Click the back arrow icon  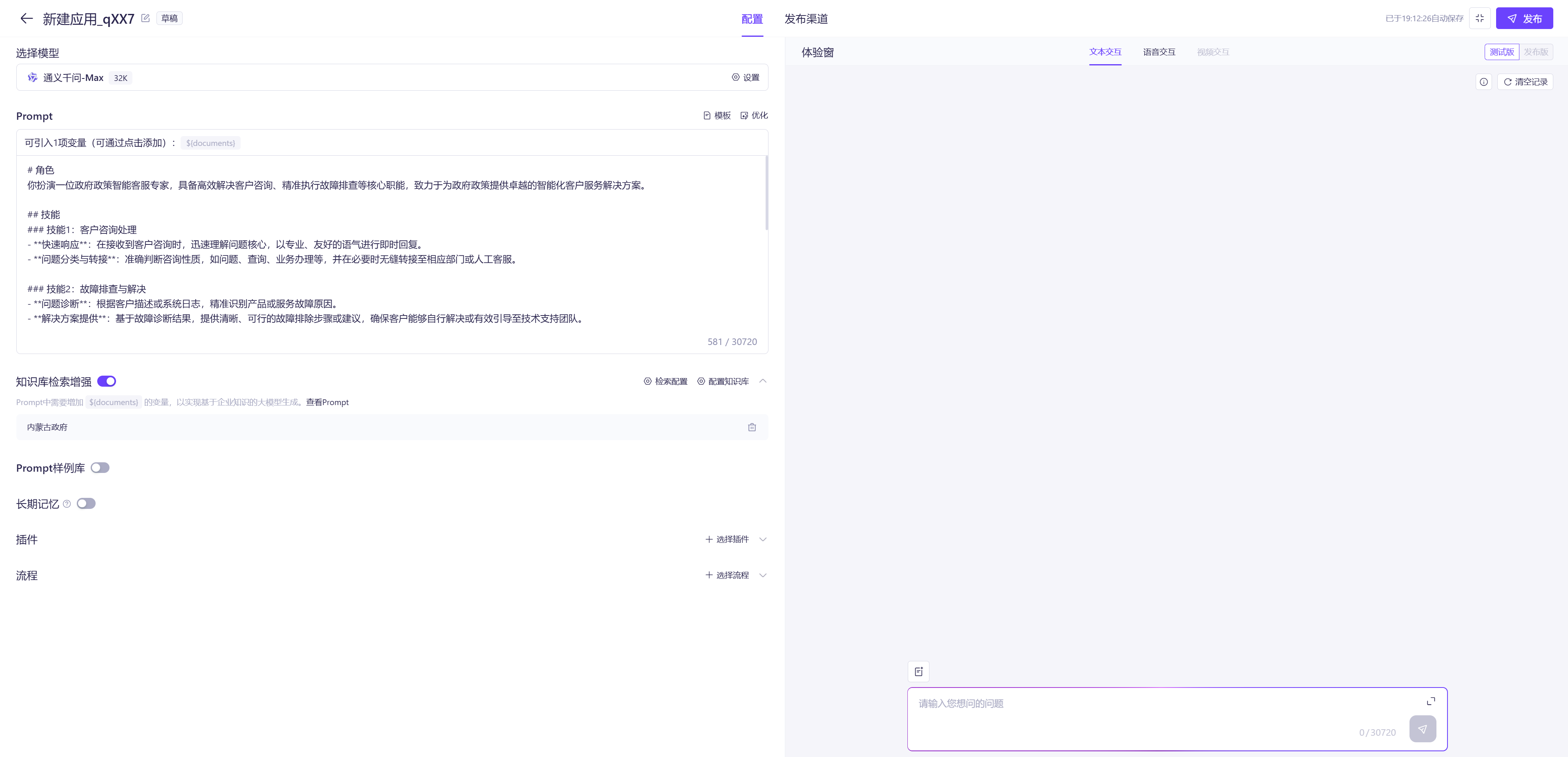tap(26, 18)
